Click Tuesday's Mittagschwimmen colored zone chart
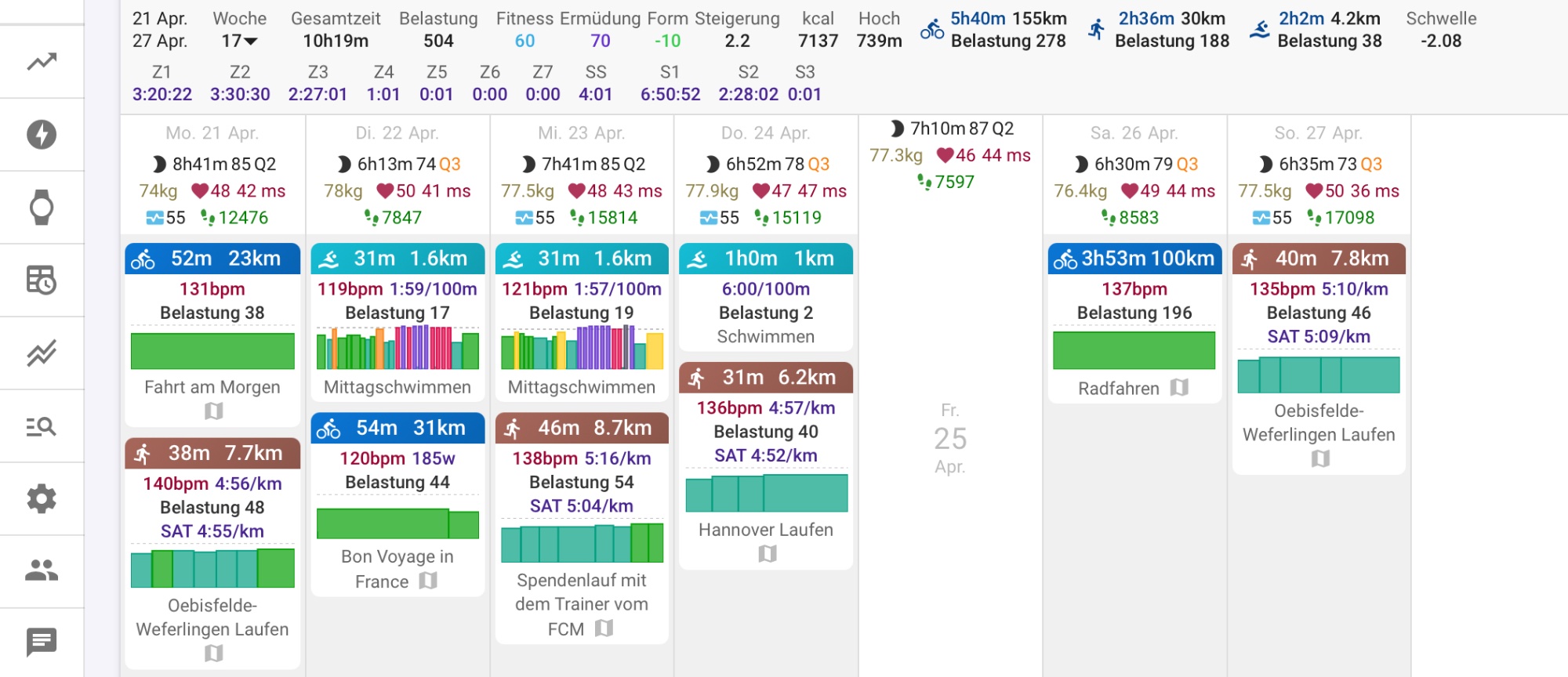This screenshot has height=677, width=1568. [x=397, y=348]
